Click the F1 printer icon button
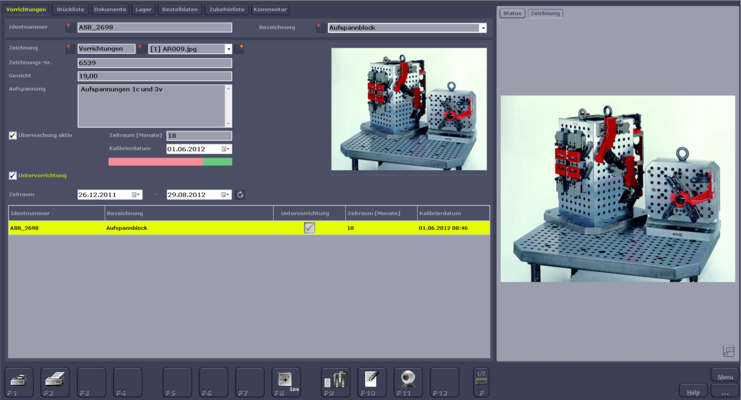This screenshot has width=741, height=400. point(19,382)
